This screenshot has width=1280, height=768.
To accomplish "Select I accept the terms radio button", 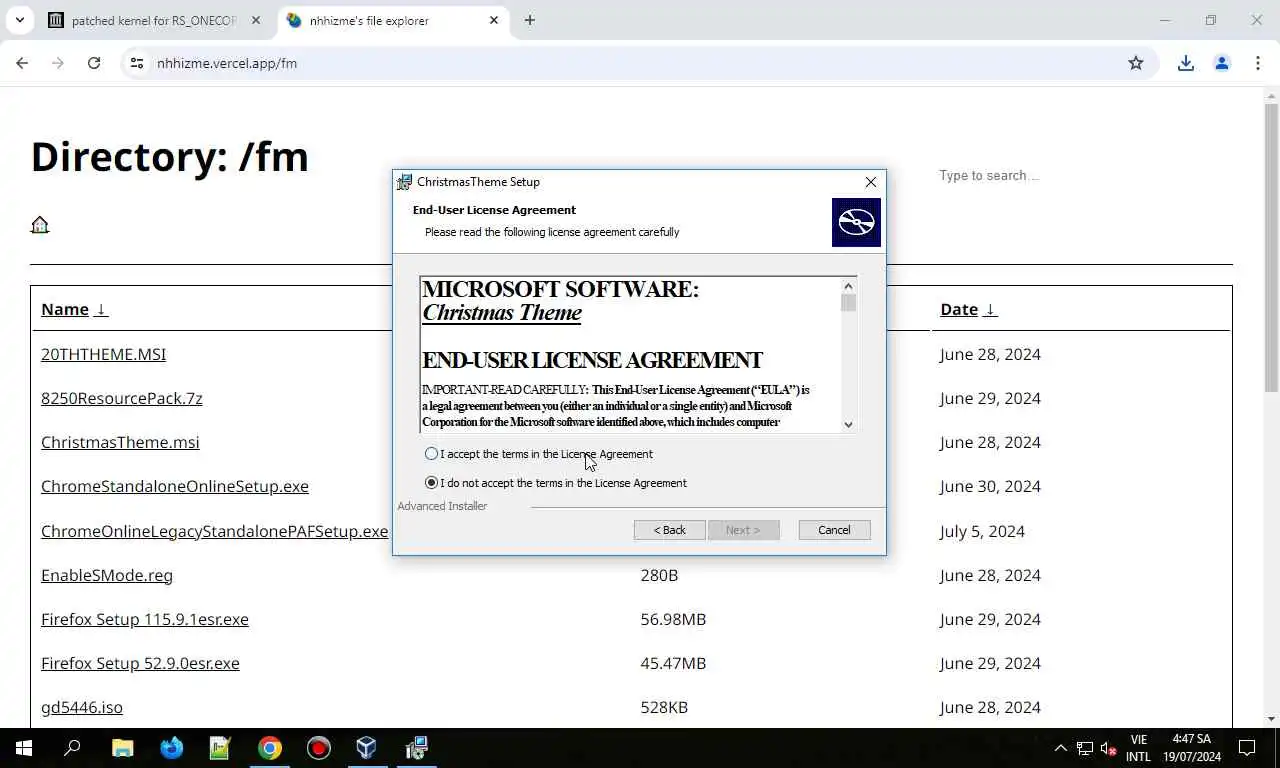I will (431, 454).
